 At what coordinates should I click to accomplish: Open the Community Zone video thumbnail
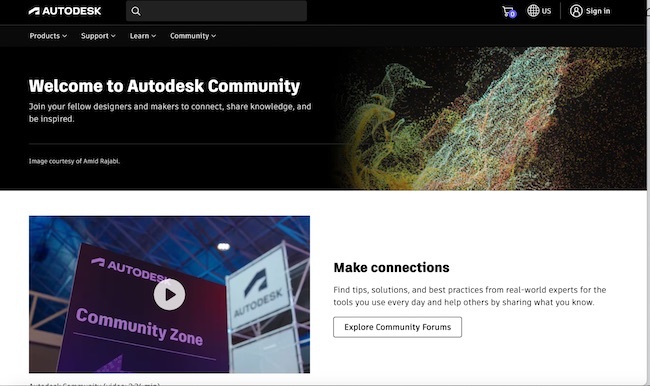[169, 294]
